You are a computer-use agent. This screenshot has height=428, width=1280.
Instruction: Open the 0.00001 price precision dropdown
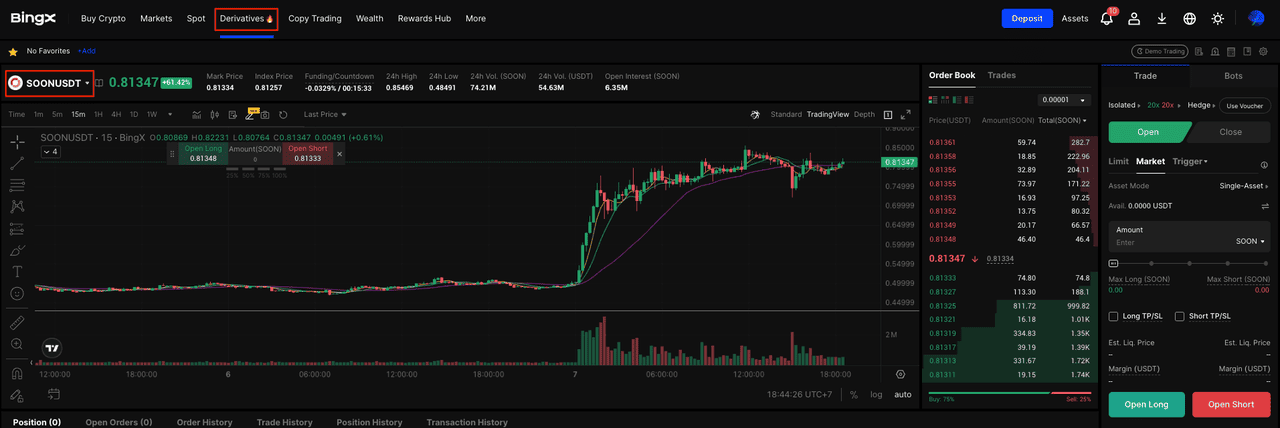1065,100
